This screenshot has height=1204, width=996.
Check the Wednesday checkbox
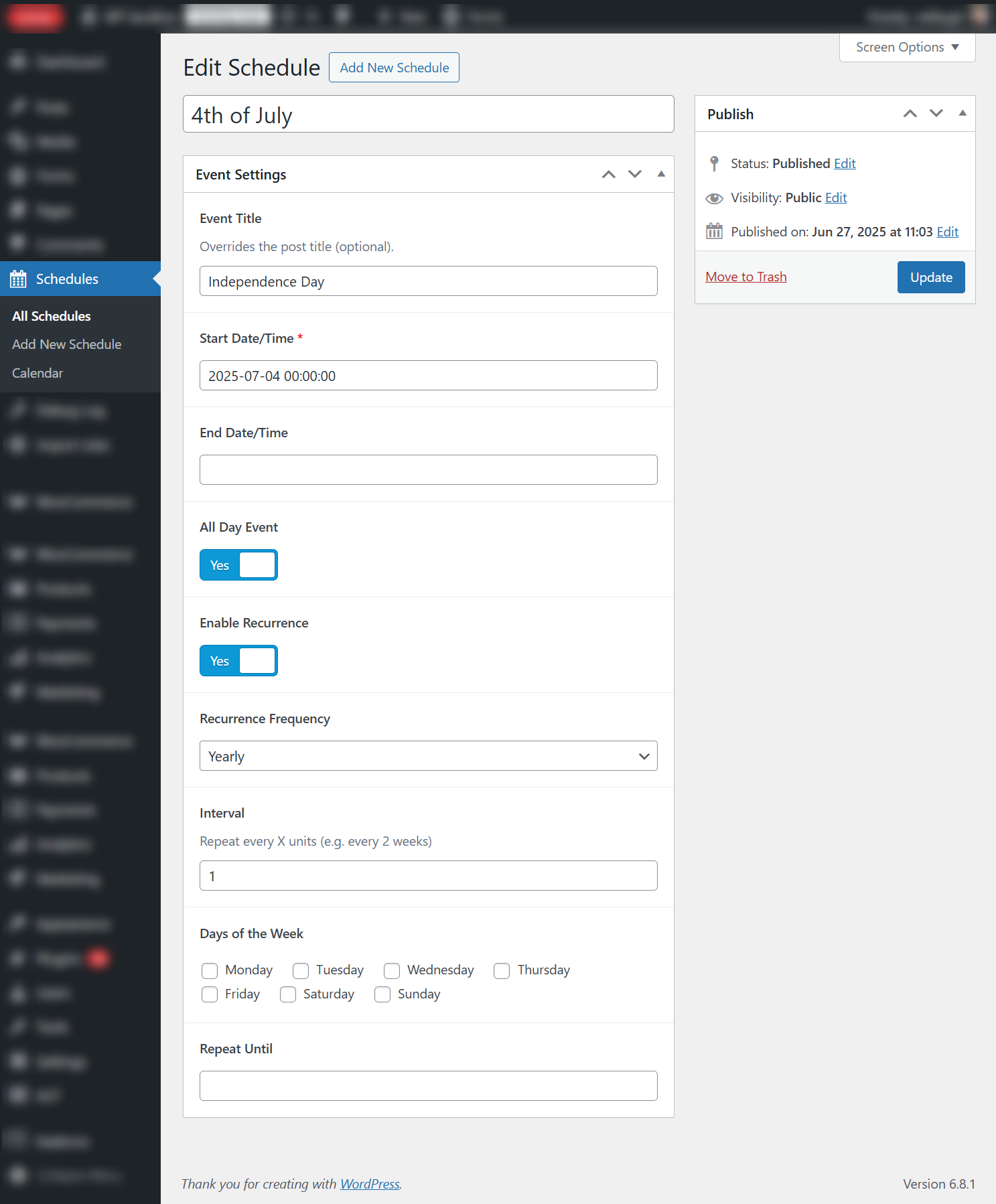click(392, 970)
